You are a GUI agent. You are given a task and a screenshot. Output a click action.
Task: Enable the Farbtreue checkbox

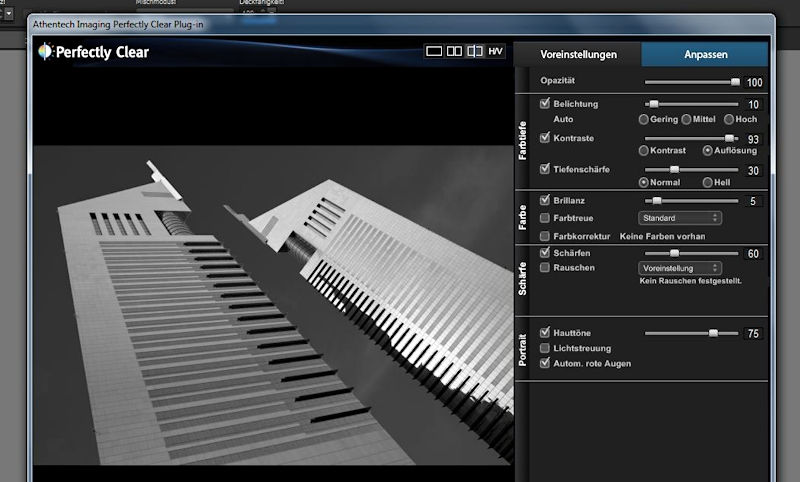point(545,217)
